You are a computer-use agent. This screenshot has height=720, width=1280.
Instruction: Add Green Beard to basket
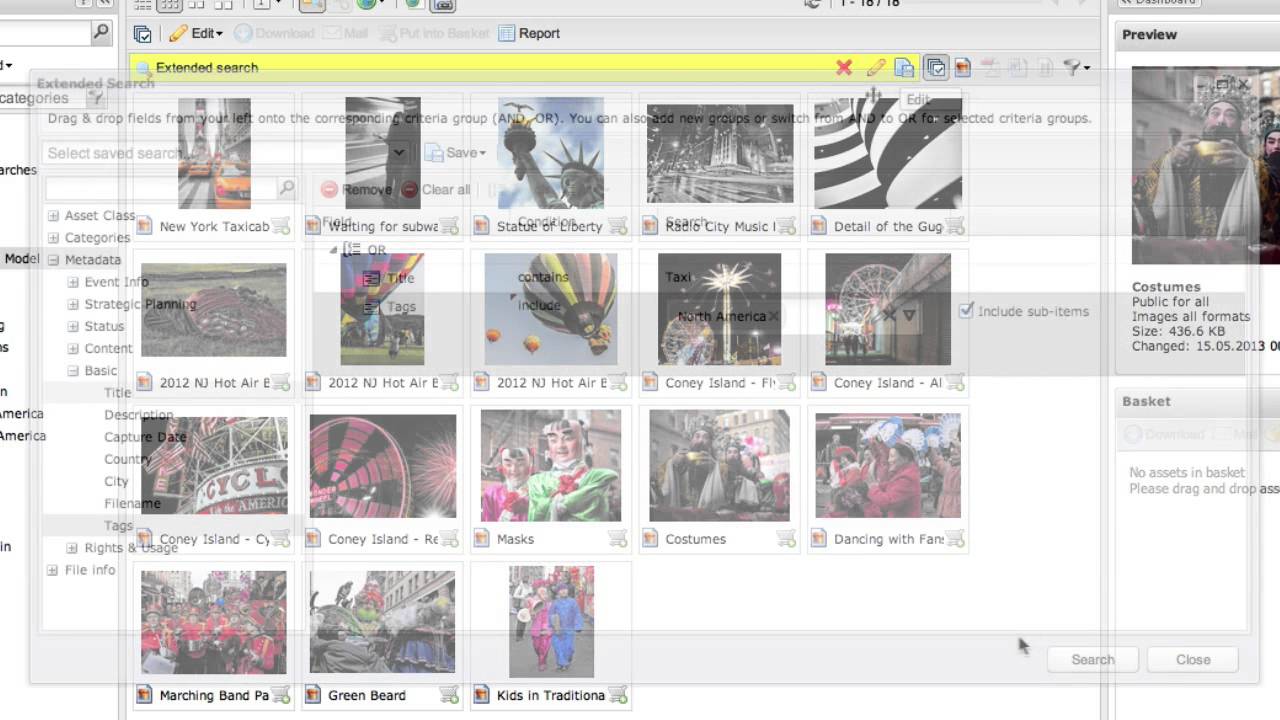pyautogui.click(x=449, y=695)
